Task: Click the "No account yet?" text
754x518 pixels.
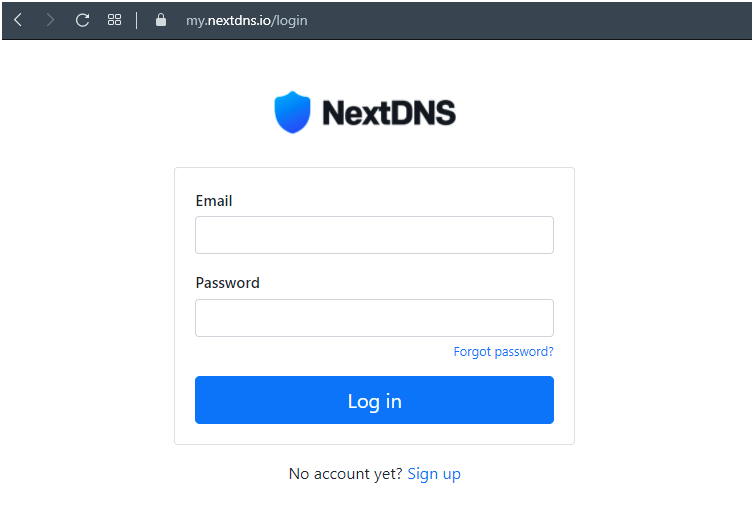Action: click(x=345, y=474)
